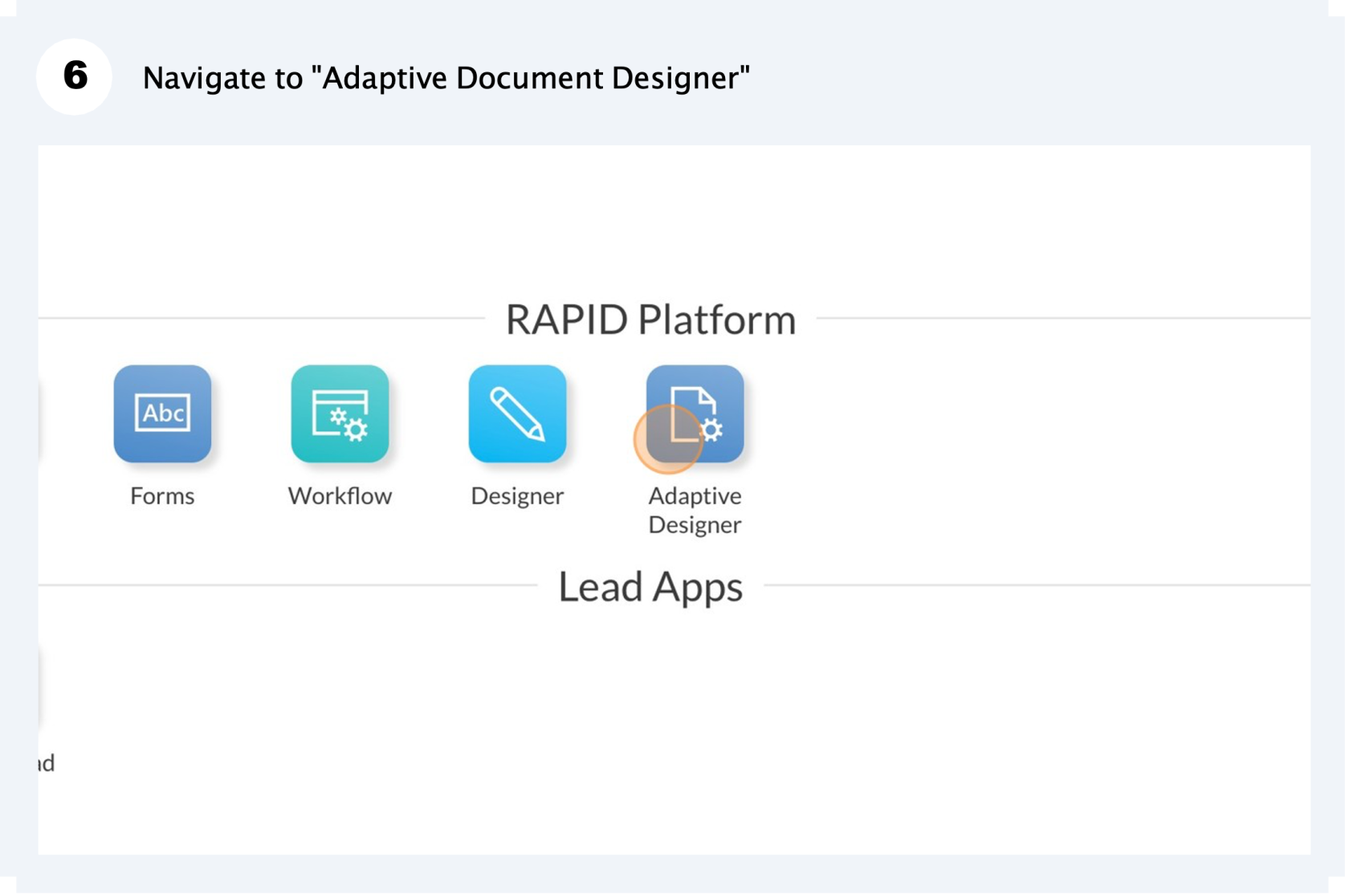Open the Designer pencil icon
This screenshot has width=1349, height=896.
(518, 414)
